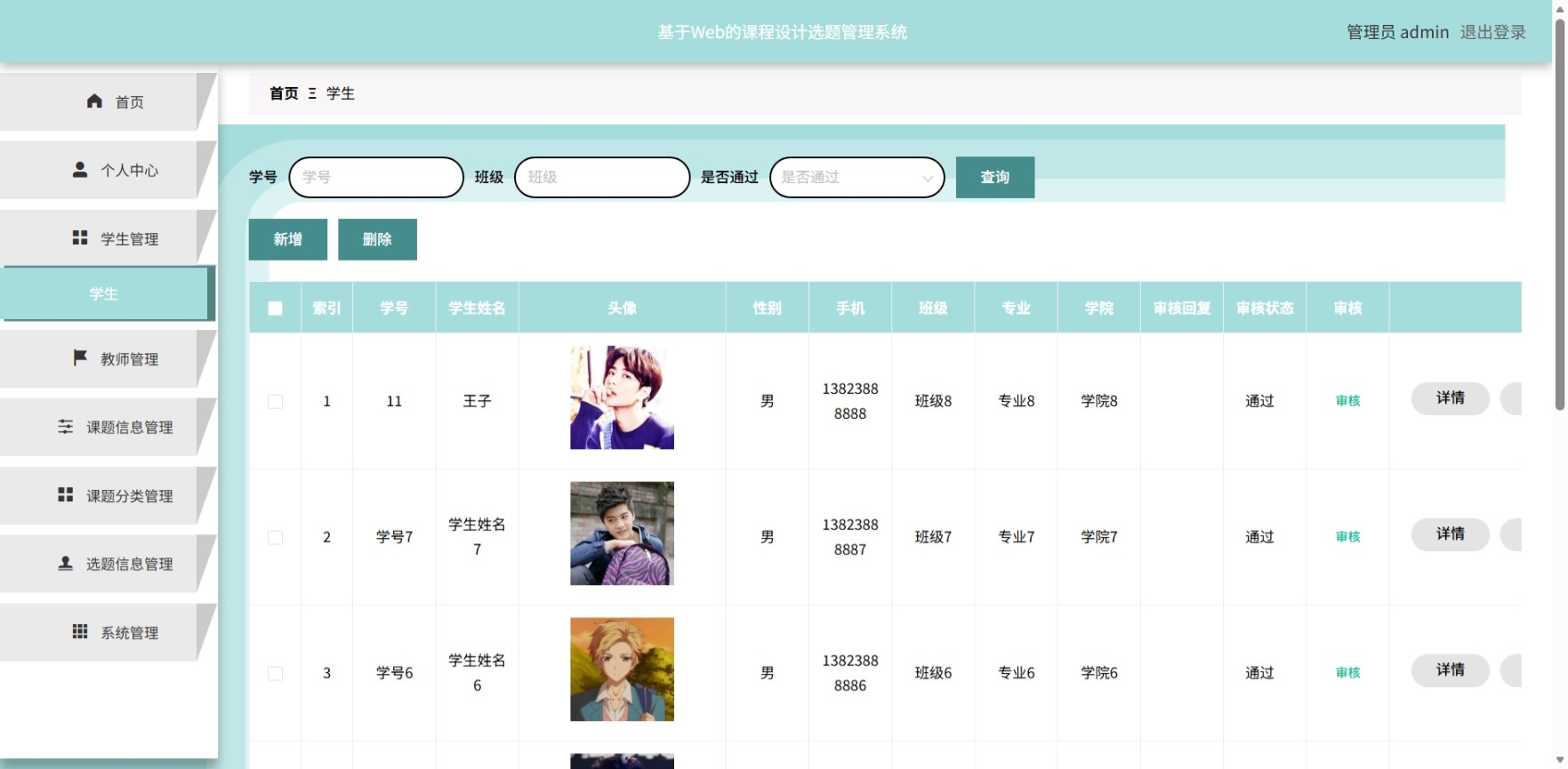Toggle the select-all checkbox in table header
The width and height of the screenshot is (1568, 769).
276,308
